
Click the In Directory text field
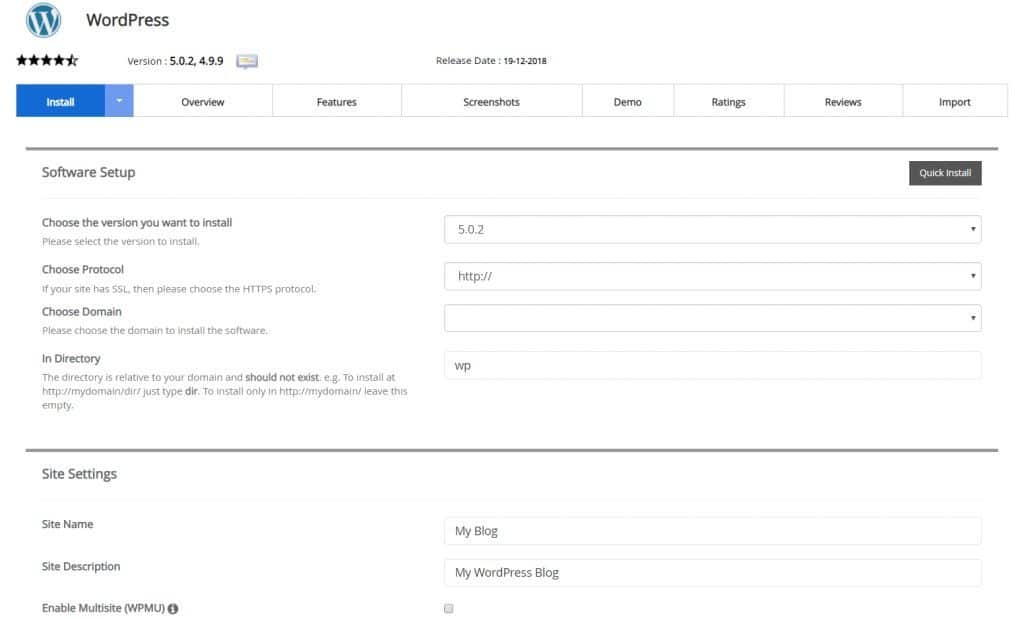[x=712, y=365]
